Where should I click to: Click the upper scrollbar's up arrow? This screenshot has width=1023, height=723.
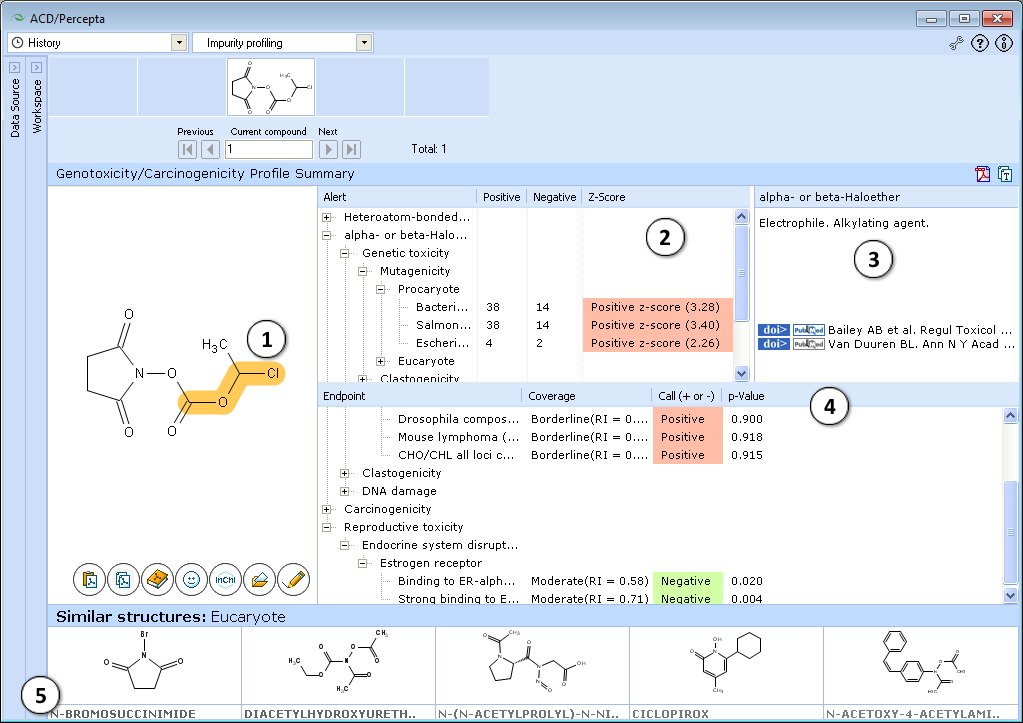(741, 216)
